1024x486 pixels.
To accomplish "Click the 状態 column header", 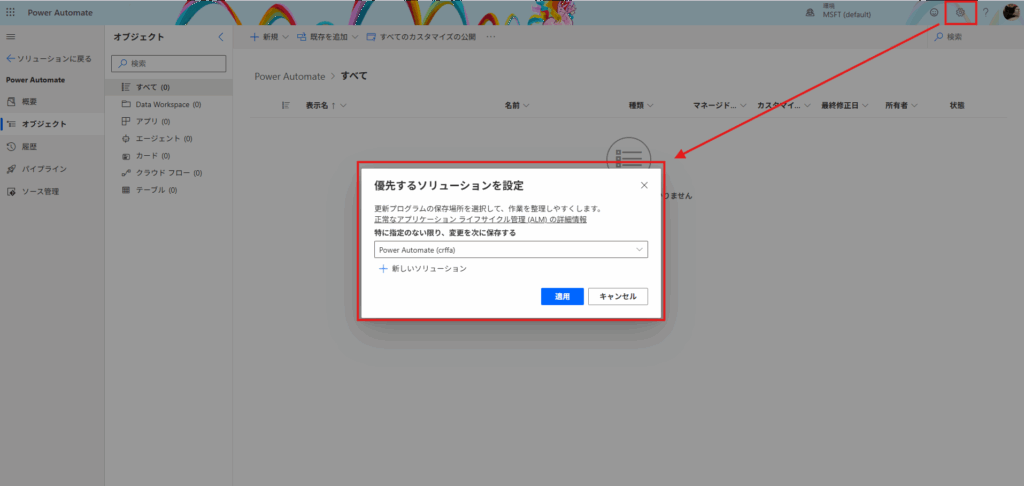I will [x=957, y=105].
